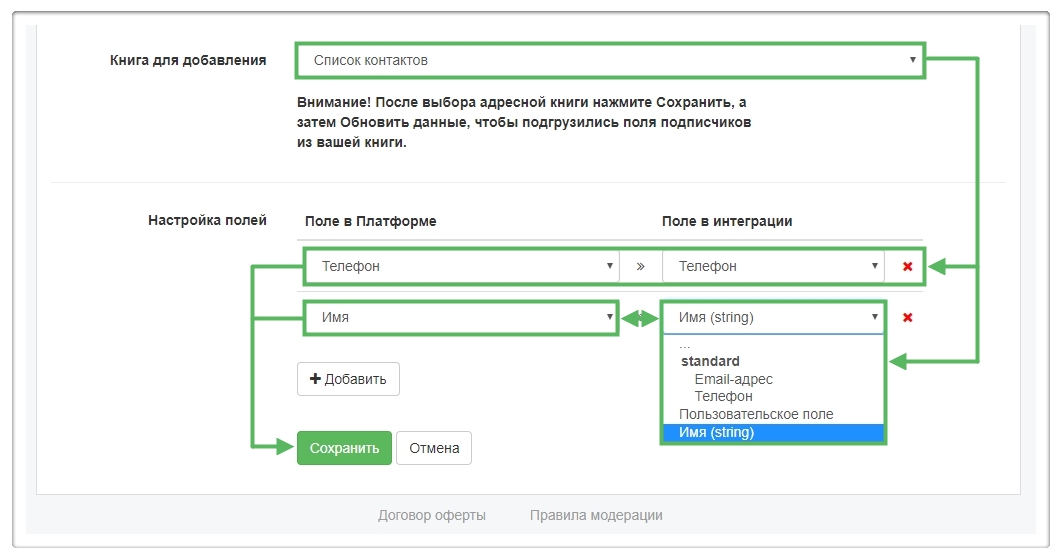Open platform field Телефон dropdown
Screen dimensions: 1061x557
pyautogui.click(x=461, y=267)
